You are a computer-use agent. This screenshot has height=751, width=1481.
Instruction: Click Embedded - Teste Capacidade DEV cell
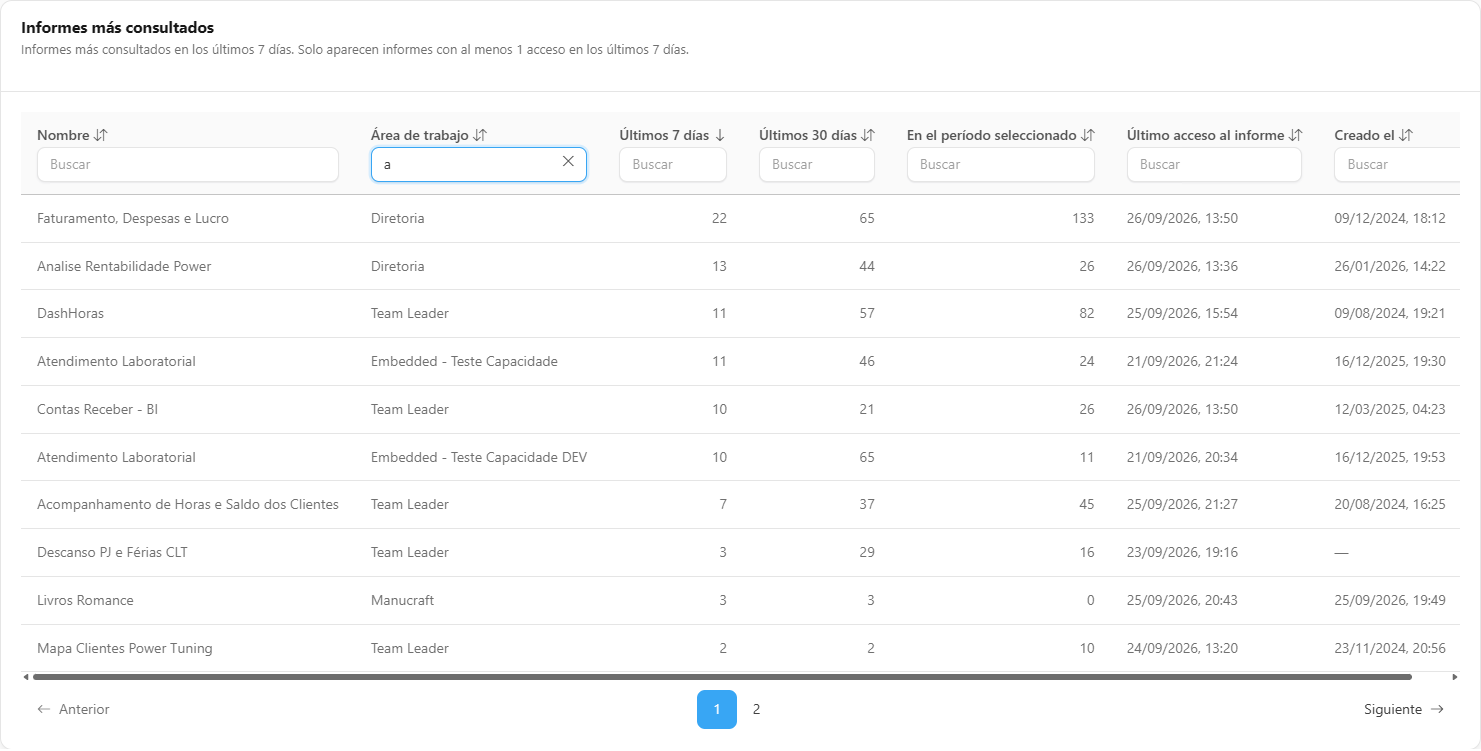pyautogui.click(x=479, y=457)
